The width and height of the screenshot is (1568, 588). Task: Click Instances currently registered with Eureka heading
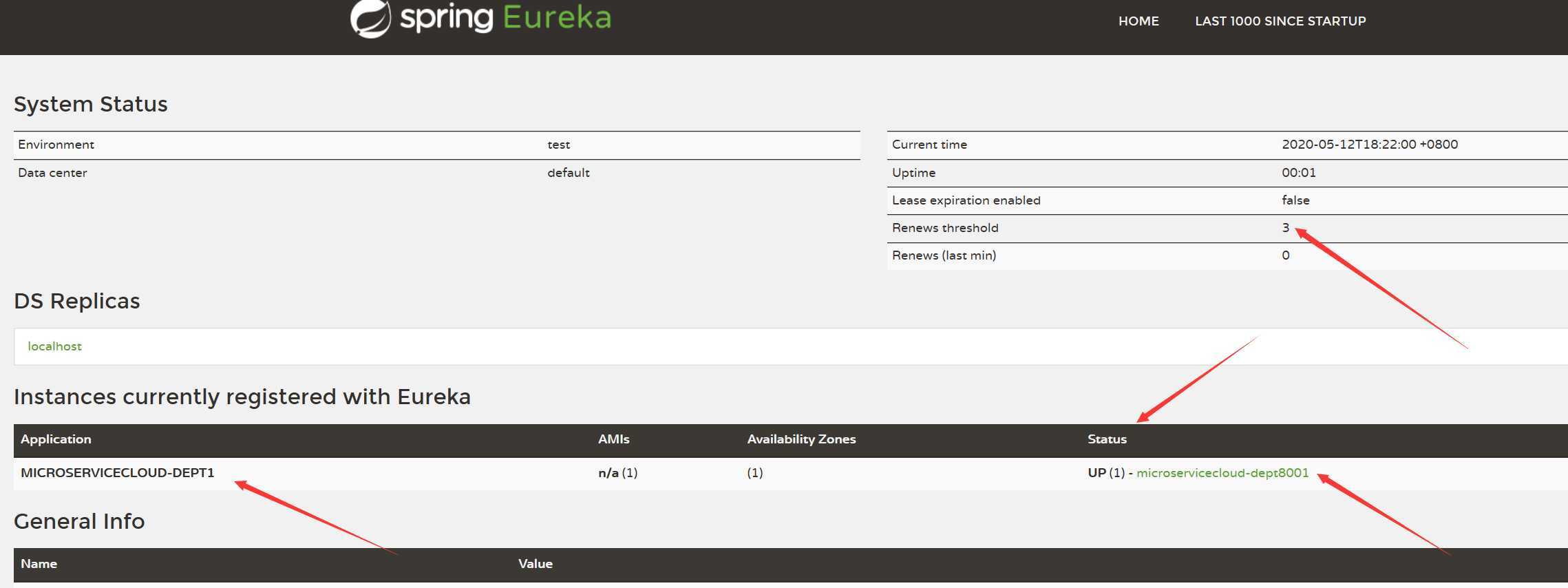[x=242, y=397]
